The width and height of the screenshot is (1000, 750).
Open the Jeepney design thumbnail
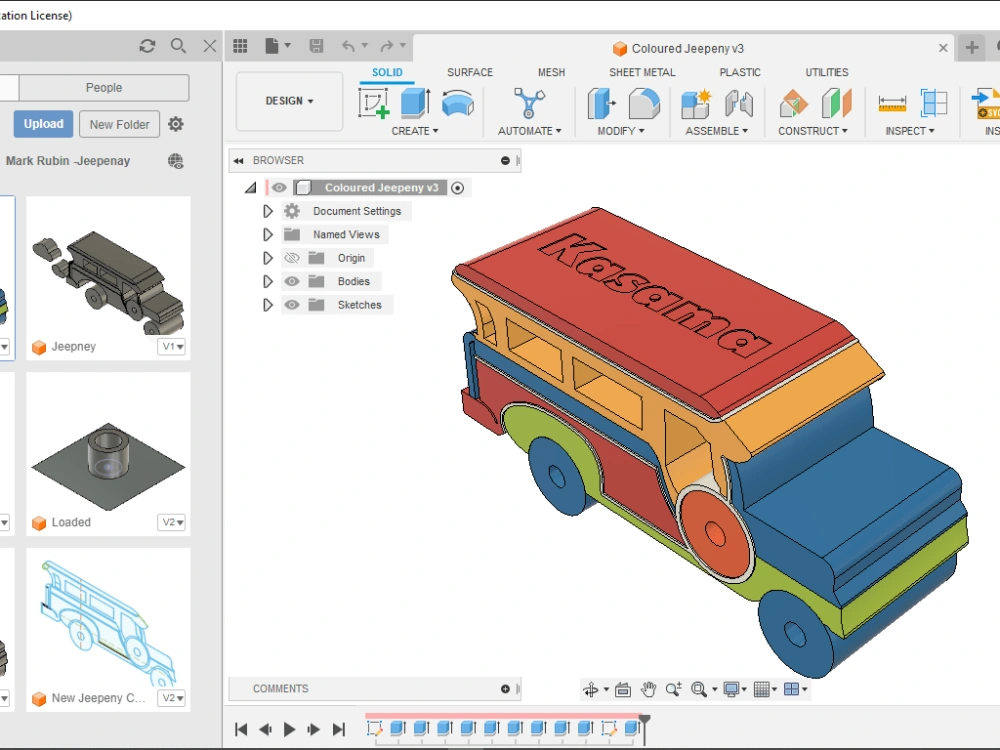pos(108,278)
